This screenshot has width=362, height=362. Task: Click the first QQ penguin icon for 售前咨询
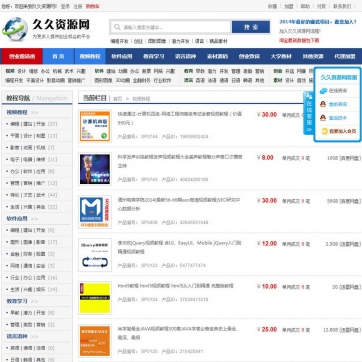click(x=323, y=104)
